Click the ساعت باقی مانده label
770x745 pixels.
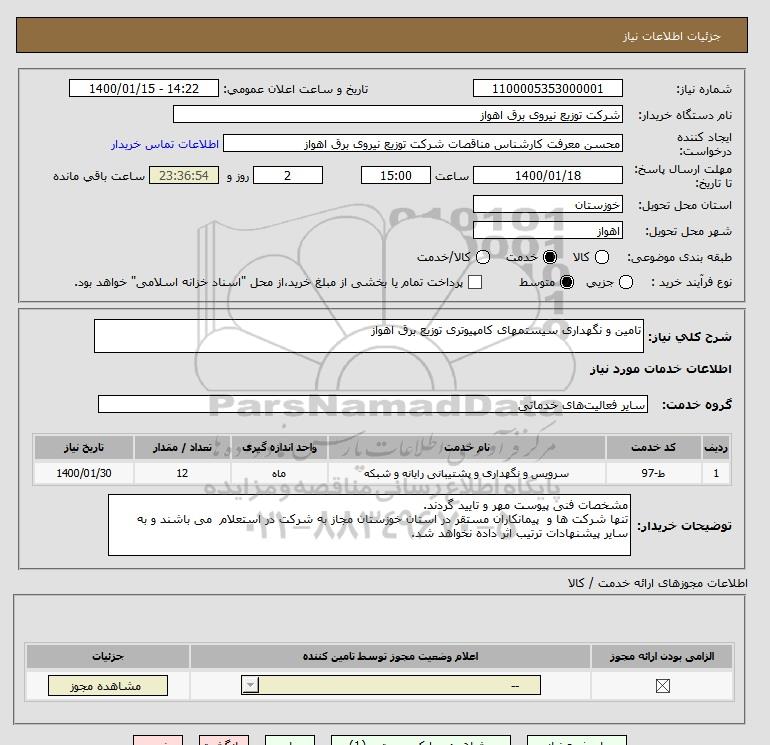(x=99, y=176)
